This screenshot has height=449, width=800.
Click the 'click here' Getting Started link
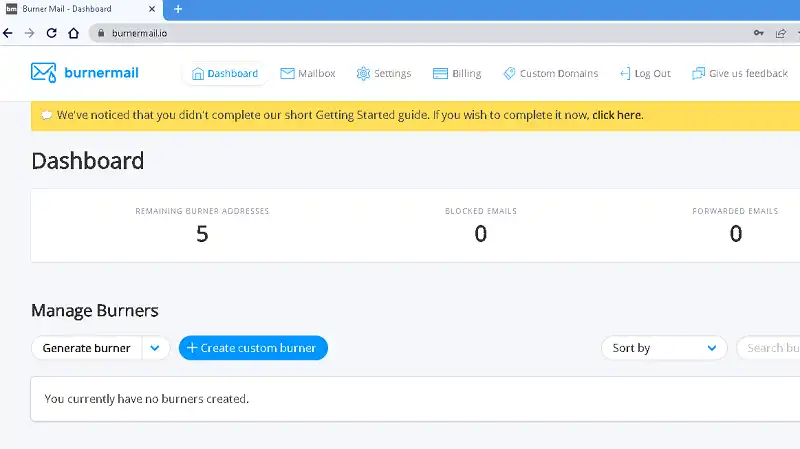pos(616,115)
